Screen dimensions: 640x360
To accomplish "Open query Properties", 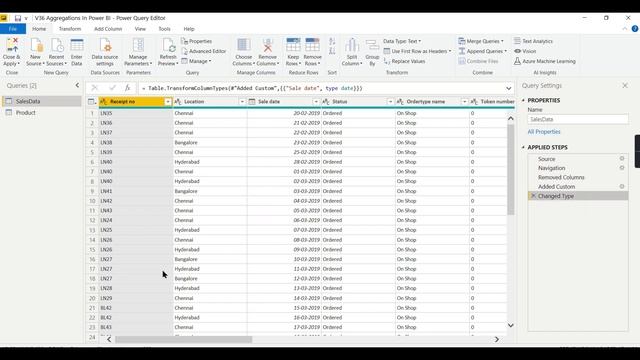I will (x=197, y=41).
